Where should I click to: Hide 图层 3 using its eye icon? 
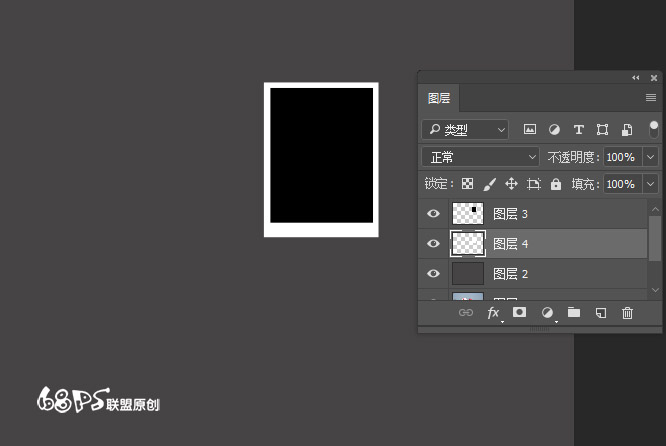[434, 214]
